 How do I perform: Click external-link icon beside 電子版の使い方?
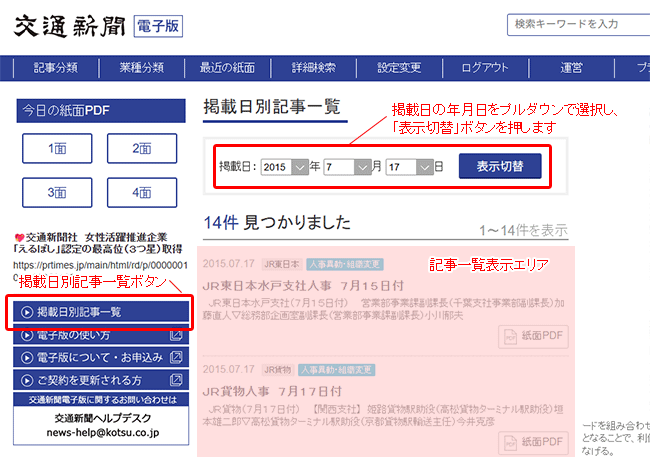(x=177, y=334)
